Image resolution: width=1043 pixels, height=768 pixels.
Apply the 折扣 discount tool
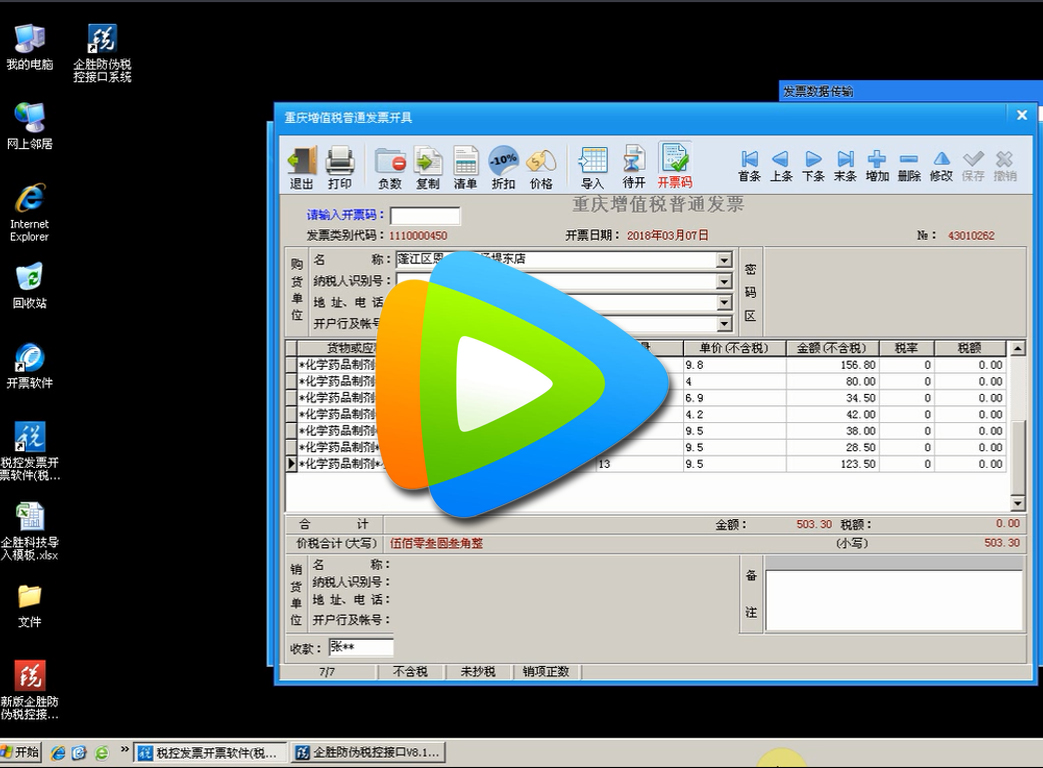coord(504,168)
